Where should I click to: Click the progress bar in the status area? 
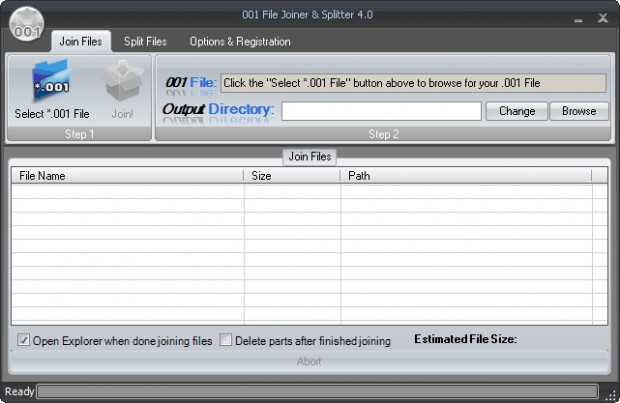click(x=317, y=392)
